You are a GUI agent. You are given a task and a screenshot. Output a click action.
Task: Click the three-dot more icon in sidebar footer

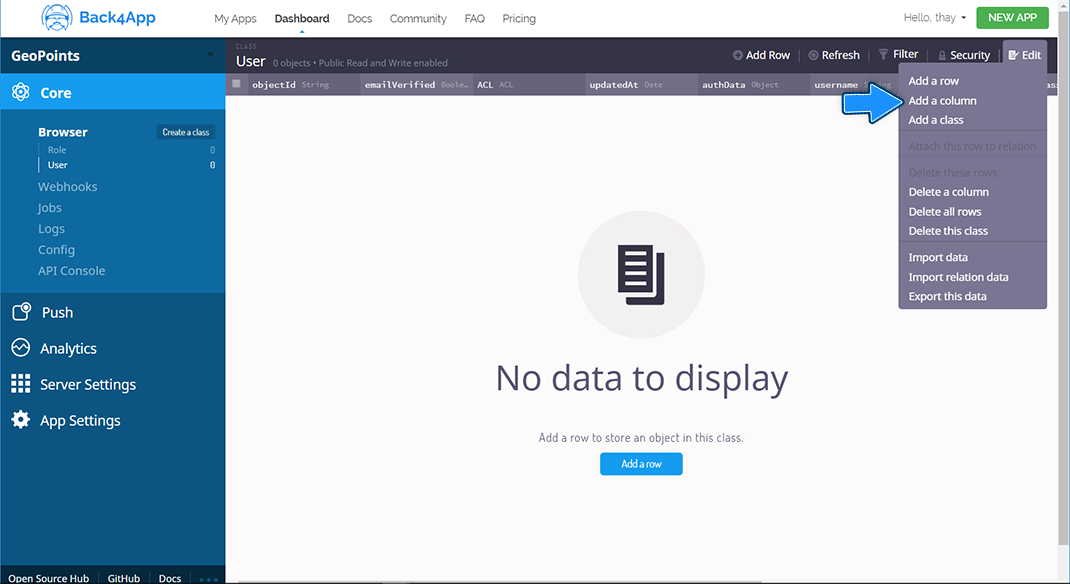tap(209, 579)
